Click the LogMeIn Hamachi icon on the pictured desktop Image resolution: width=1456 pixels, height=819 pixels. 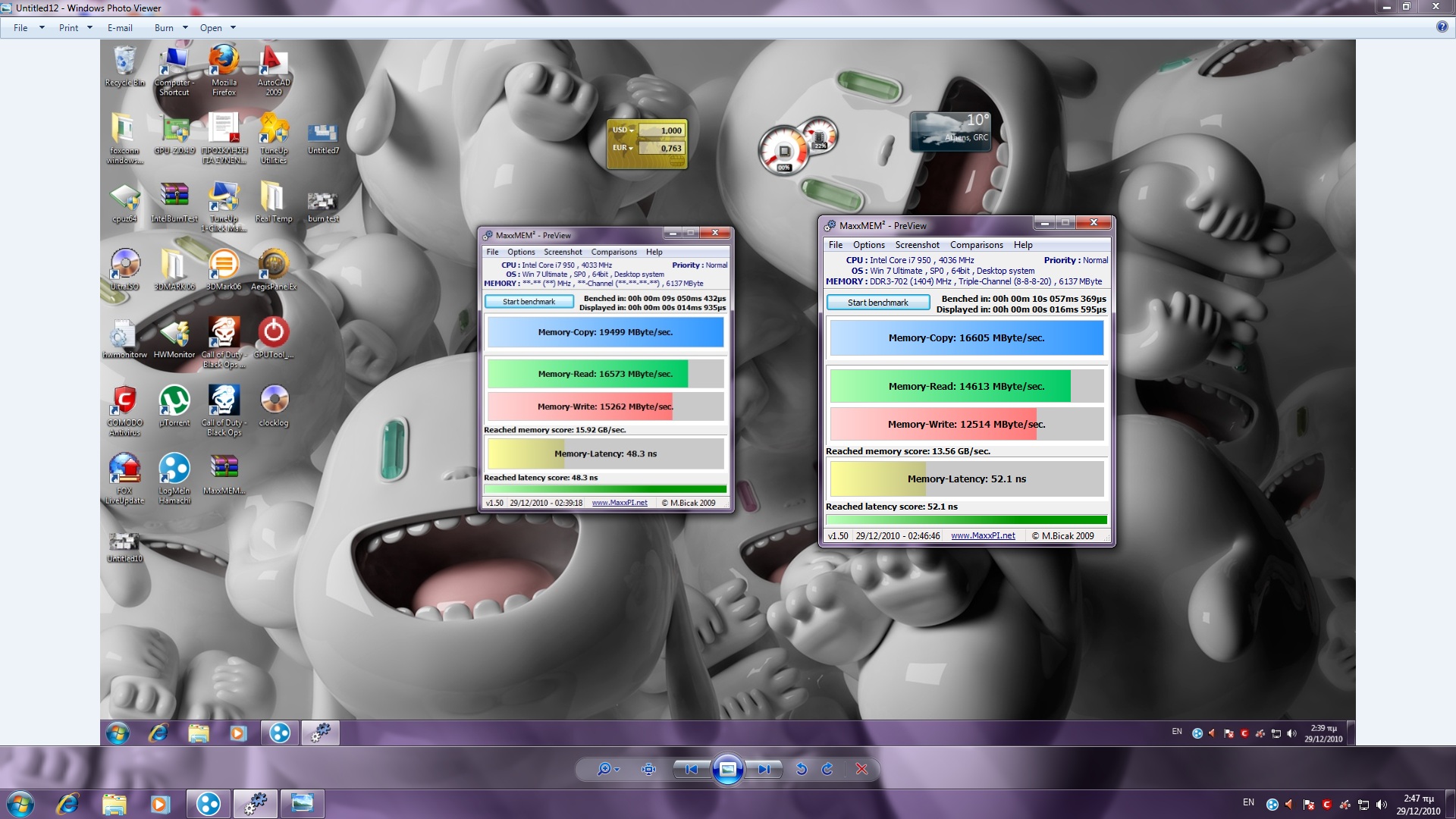tap(174, 479)
